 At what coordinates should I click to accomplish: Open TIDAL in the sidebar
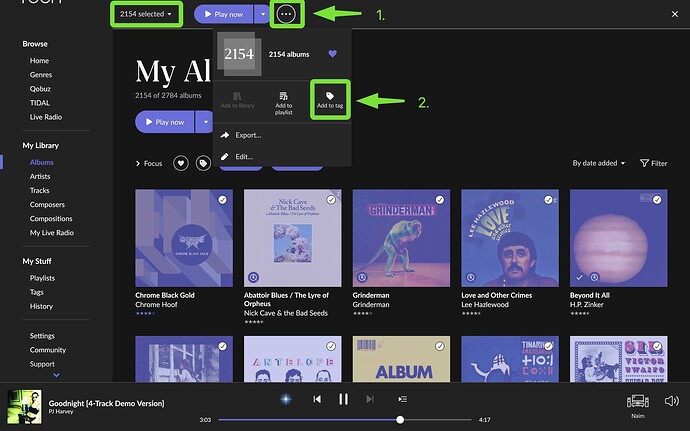[40, 103]
